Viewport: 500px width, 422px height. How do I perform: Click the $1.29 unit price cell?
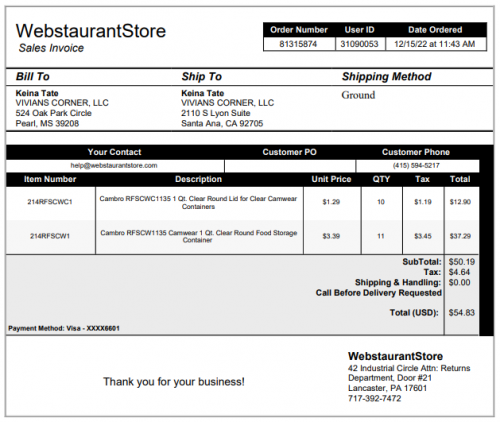pos(331,202)
